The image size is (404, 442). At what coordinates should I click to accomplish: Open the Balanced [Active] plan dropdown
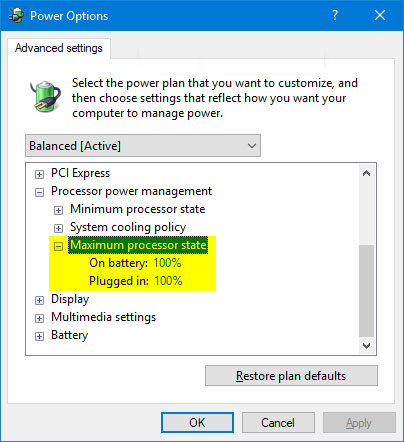tap(143, 146)
